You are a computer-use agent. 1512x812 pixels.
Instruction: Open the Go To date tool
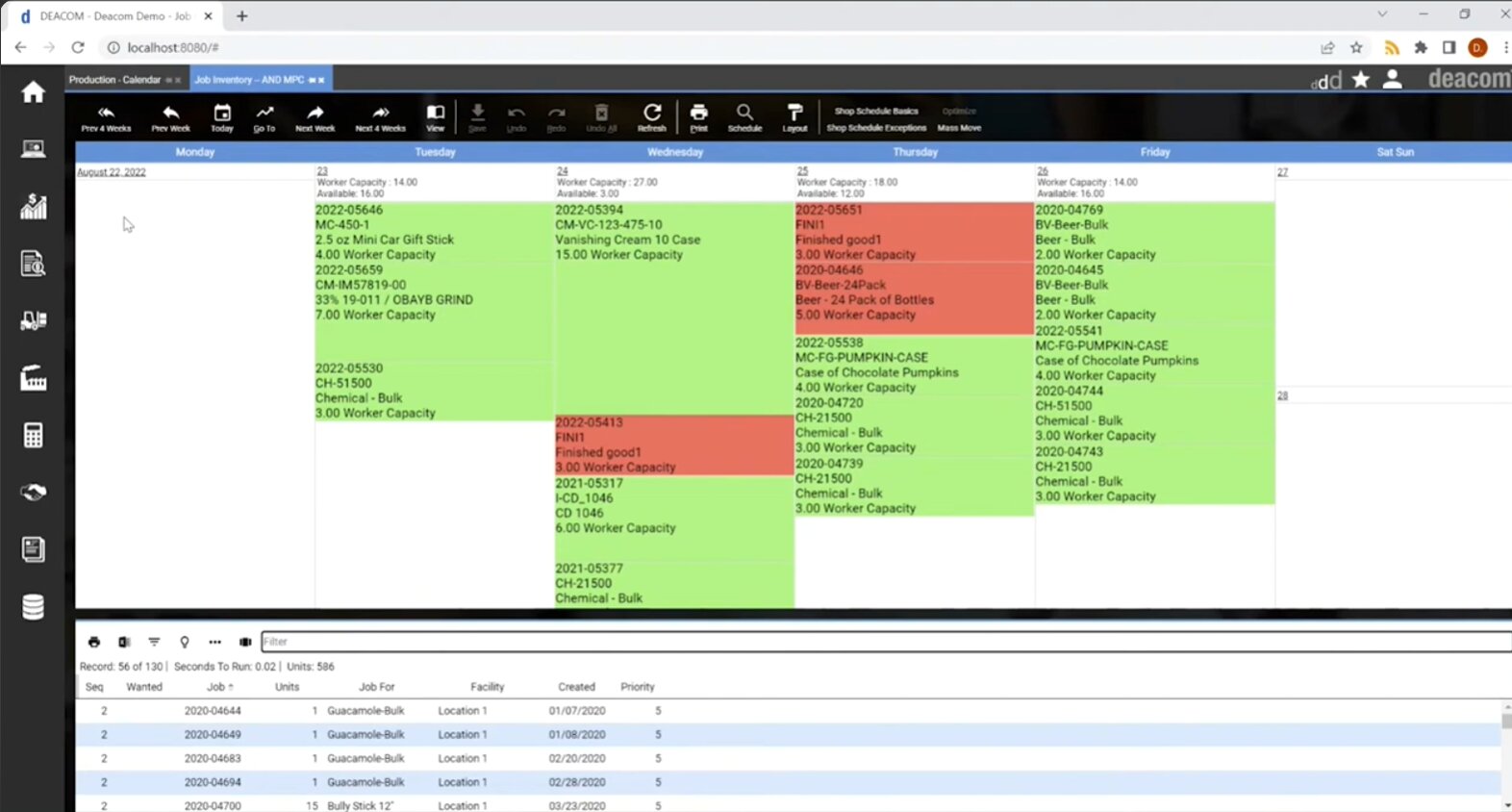point(265,118)
